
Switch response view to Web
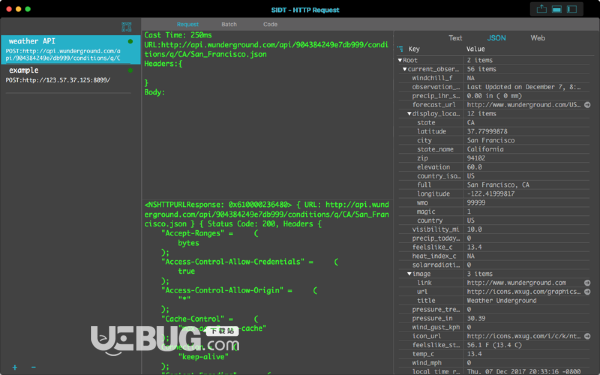(x=538, y=38)
